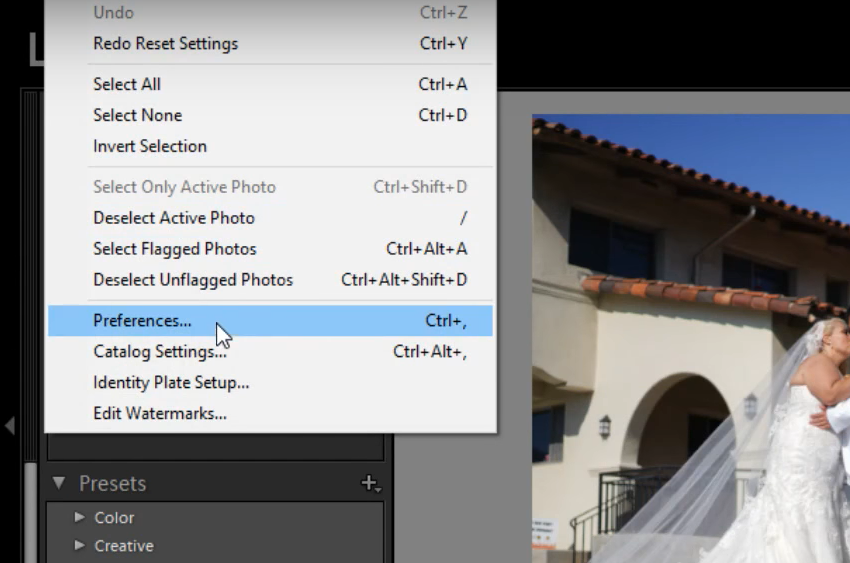Viewport: 850px width, 563px height.
Task: Click the wedding photo preview
Action: coord(691,339)
